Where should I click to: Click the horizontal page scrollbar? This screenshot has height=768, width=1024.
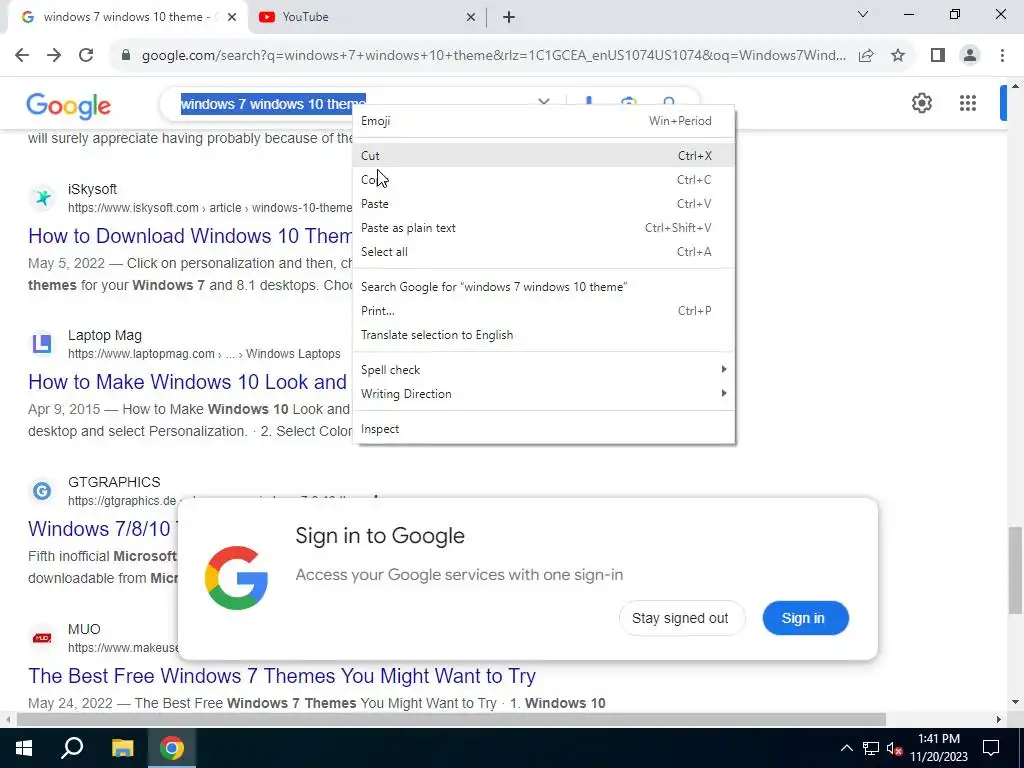point(451,719)
